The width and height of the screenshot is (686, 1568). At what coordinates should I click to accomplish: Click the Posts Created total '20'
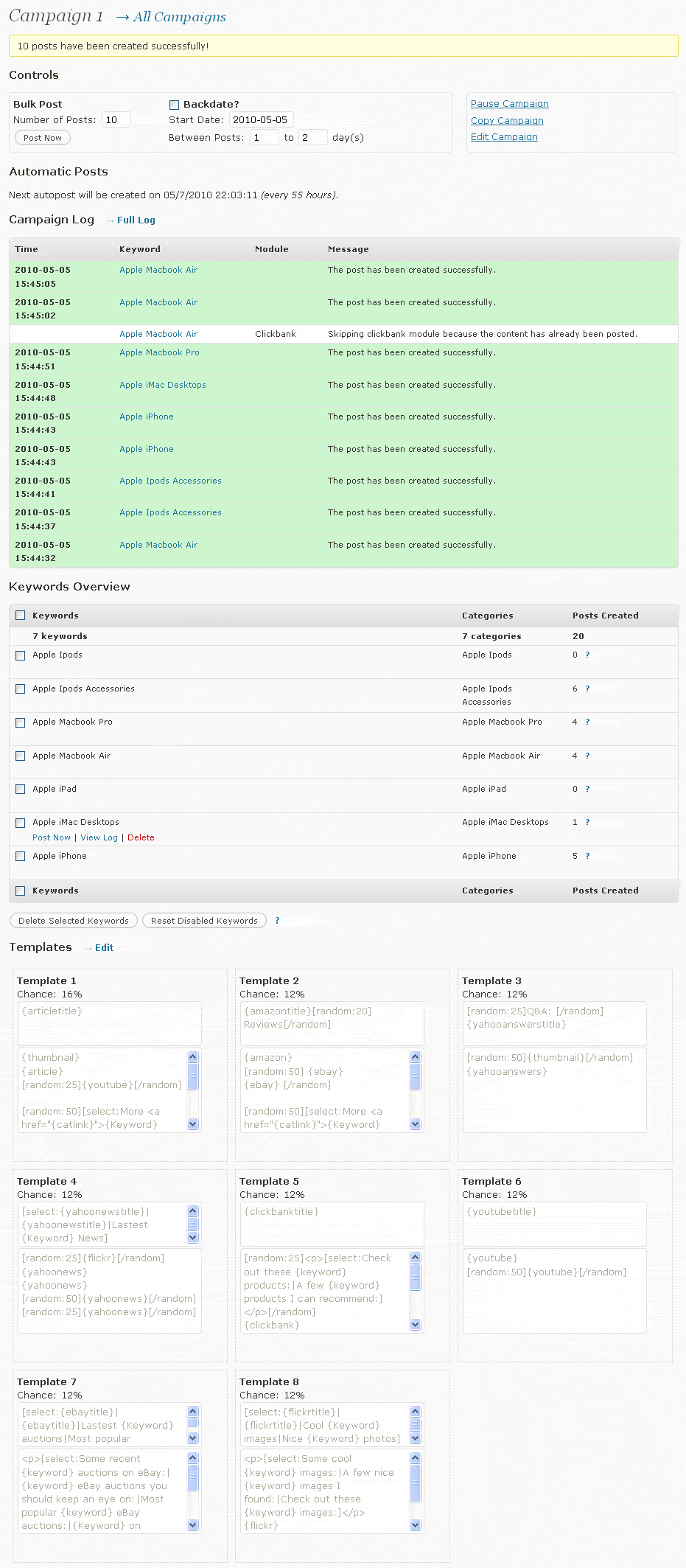point(578,636)
